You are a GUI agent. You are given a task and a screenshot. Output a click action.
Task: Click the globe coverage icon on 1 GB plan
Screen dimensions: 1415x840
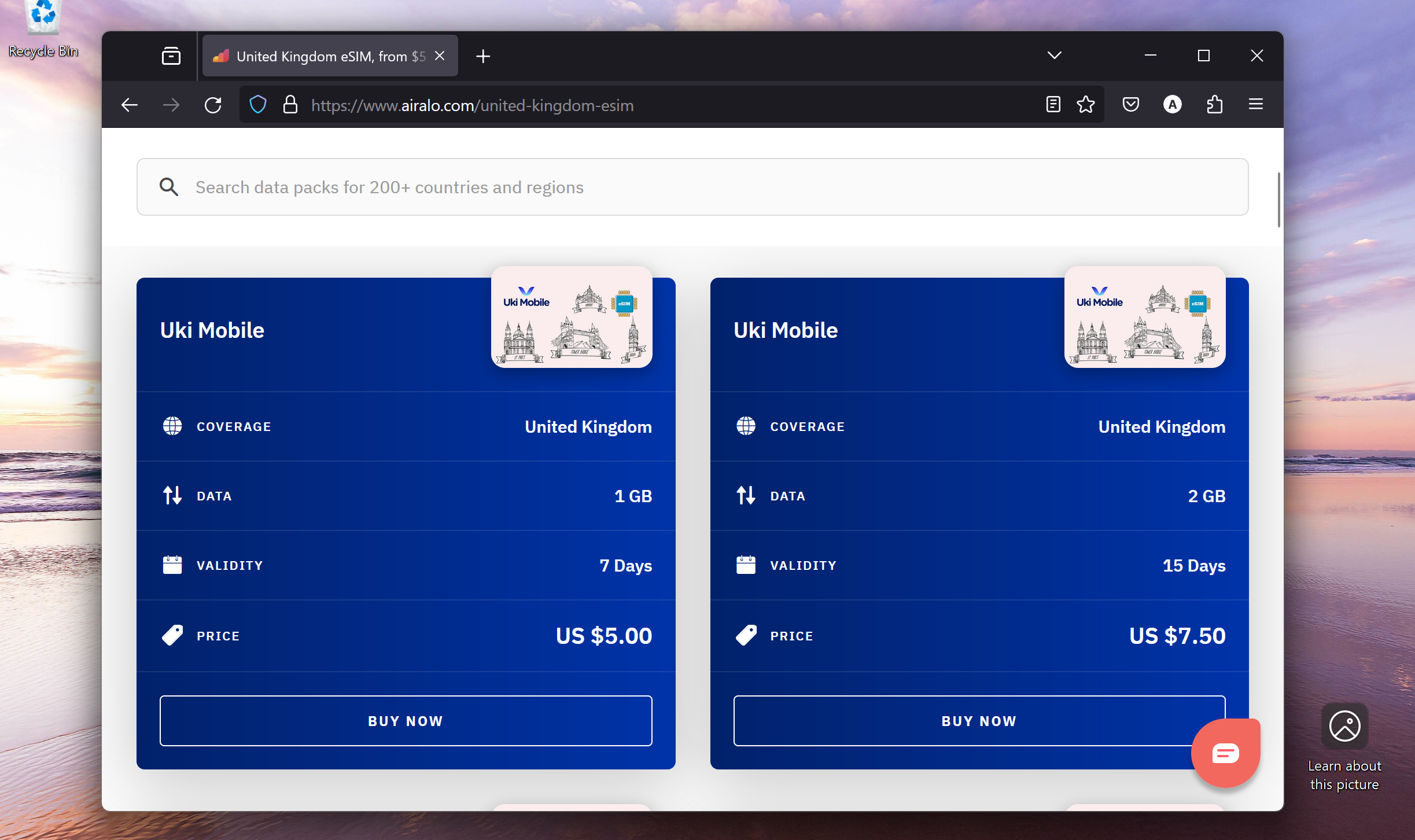coord(172,426)
